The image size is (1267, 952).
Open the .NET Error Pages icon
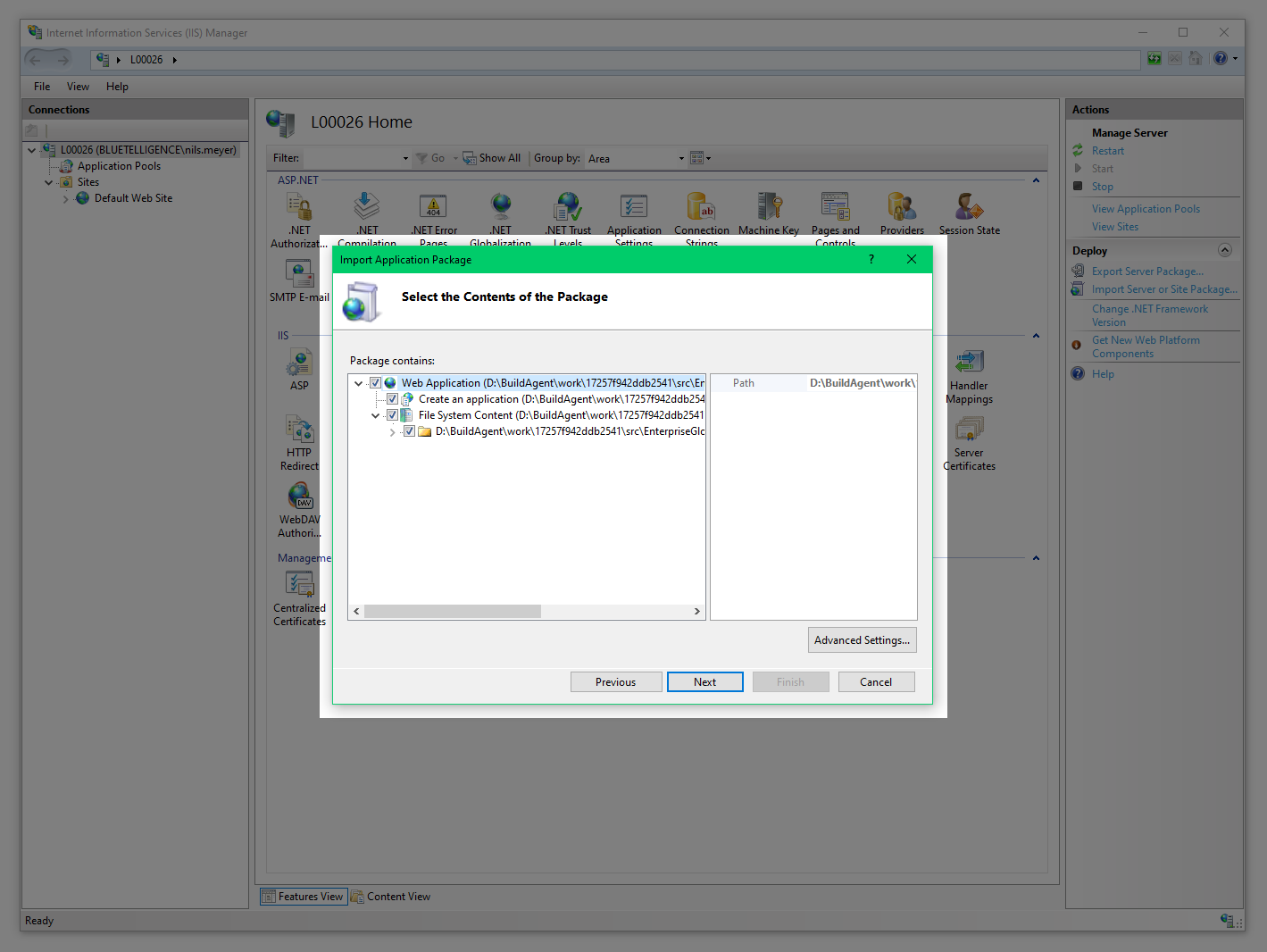433,208
